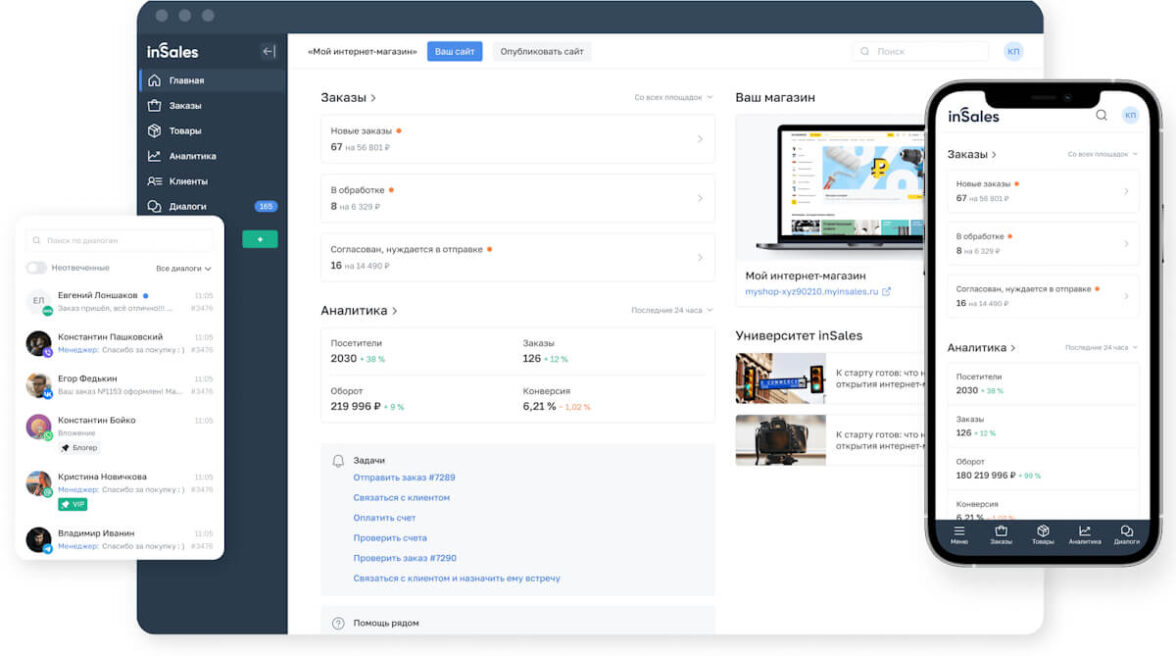The image size is (1176, 656).
Task: Tap Товары icon in phone bottom bar
Action: pos(1043,534)
